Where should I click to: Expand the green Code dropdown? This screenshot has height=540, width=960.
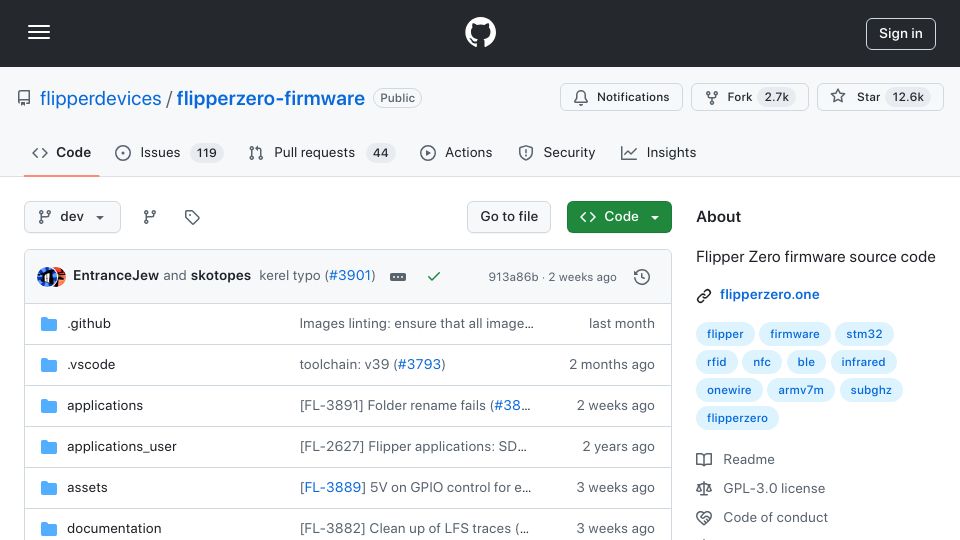point(619,217)
